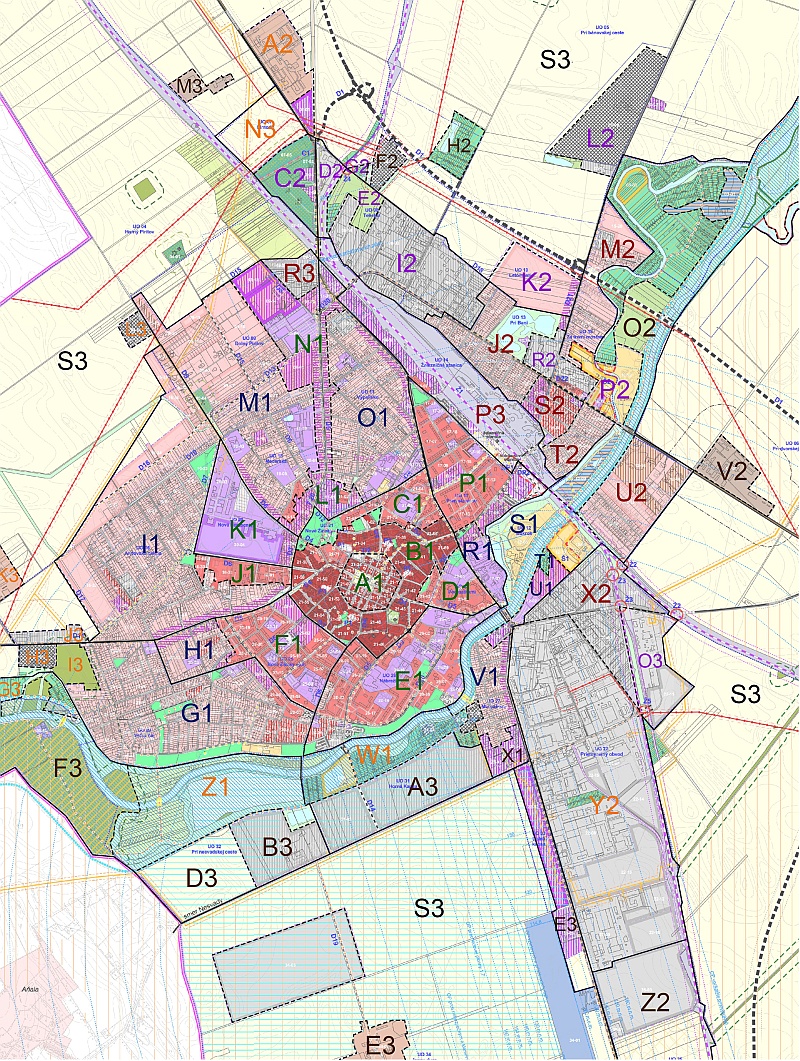The height and width of the screenshot is (1061, 800).
Task: Click the dark red U2 zone label
Action: (x=632, y=492)
